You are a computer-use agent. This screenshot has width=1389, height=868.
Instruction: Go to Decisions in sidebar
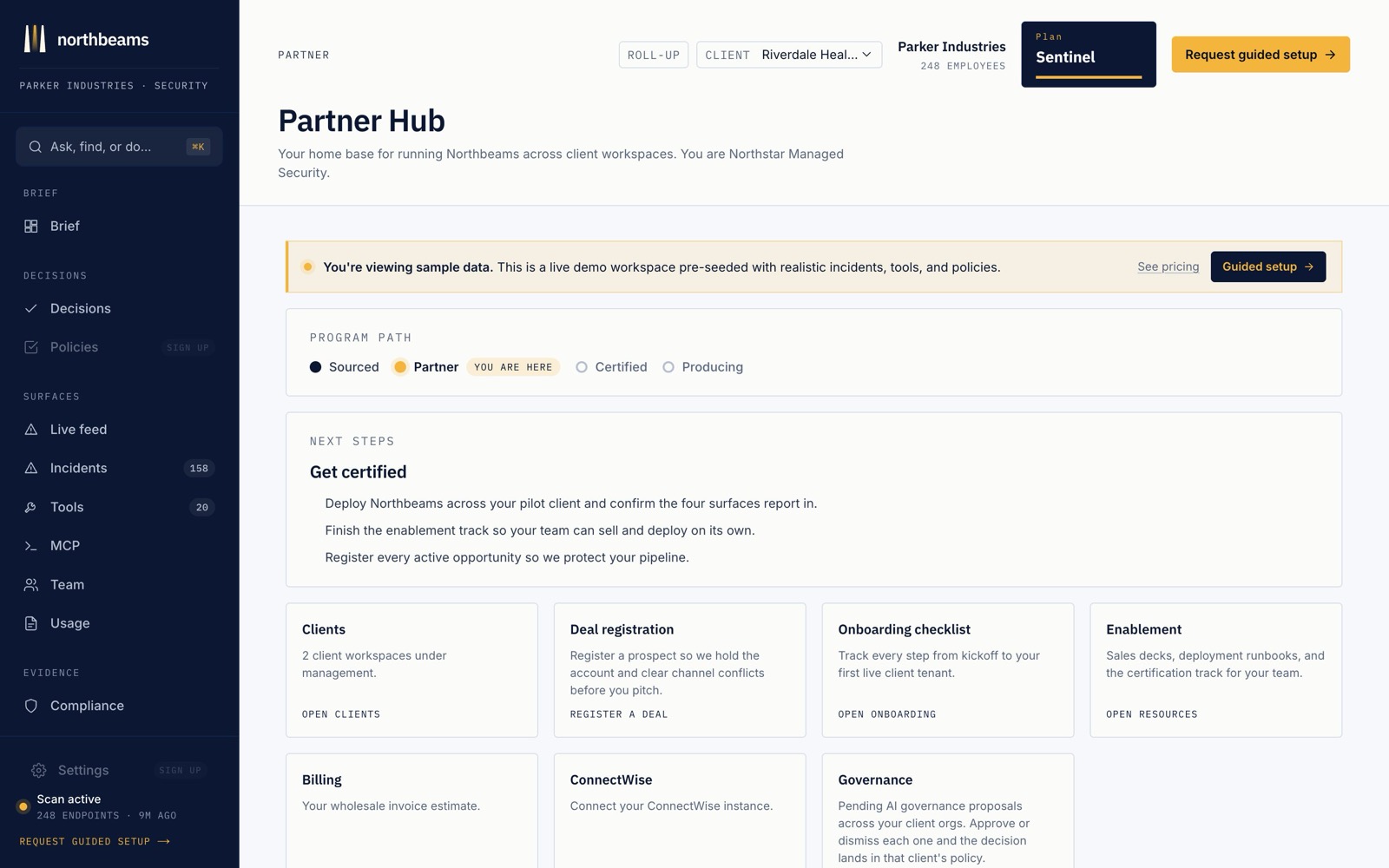pos(119,308)
